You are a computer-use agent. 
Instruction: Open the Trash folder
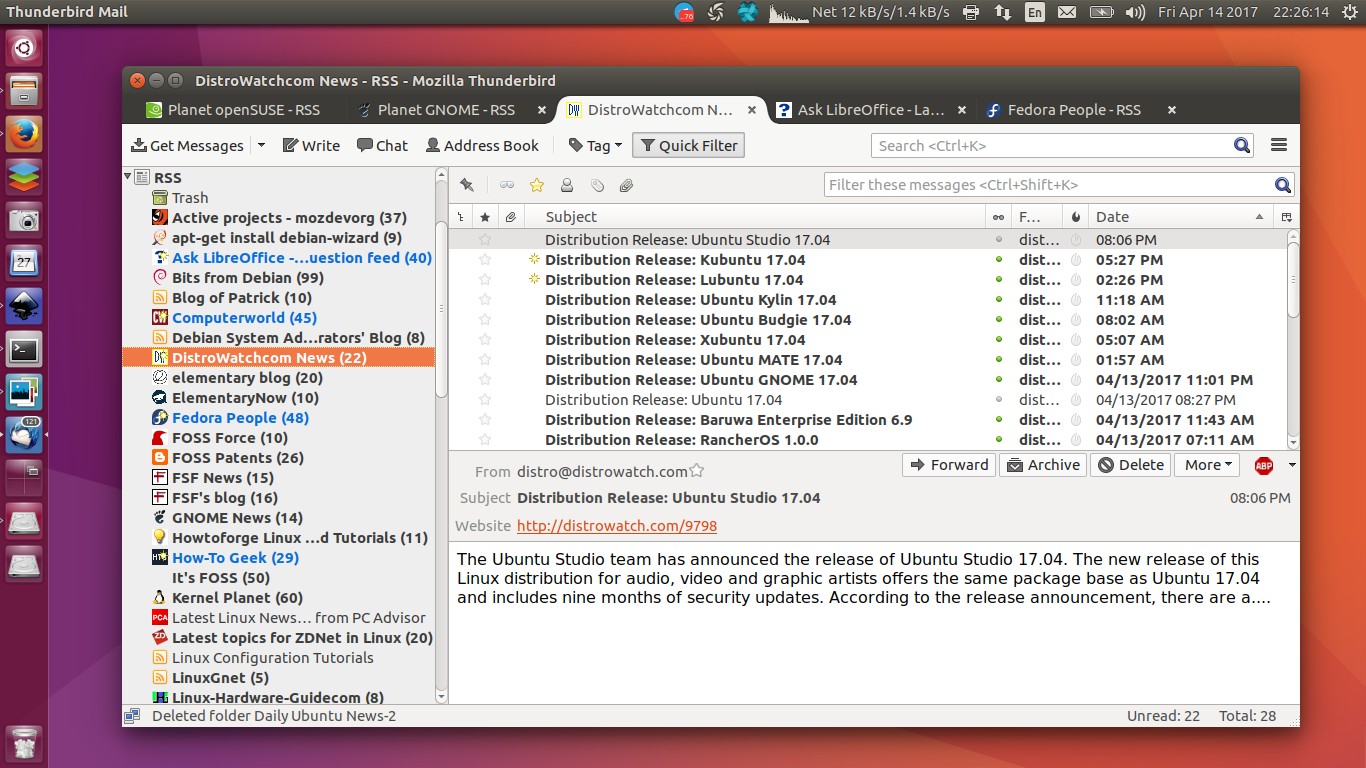tap(190, 198)
